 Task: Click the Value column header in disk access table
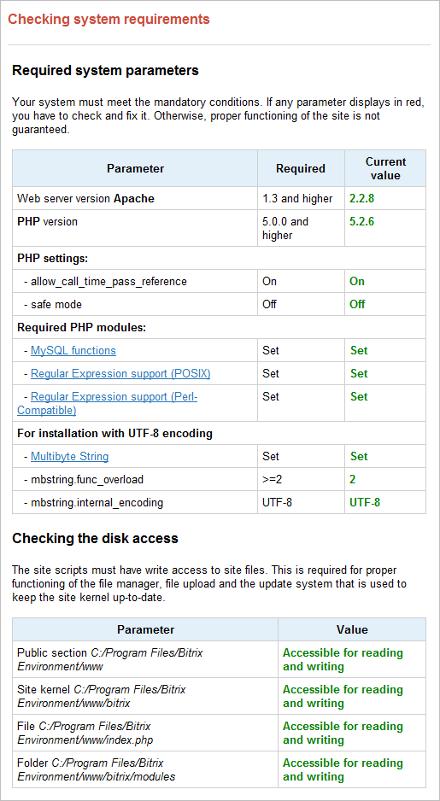[352, 629]
